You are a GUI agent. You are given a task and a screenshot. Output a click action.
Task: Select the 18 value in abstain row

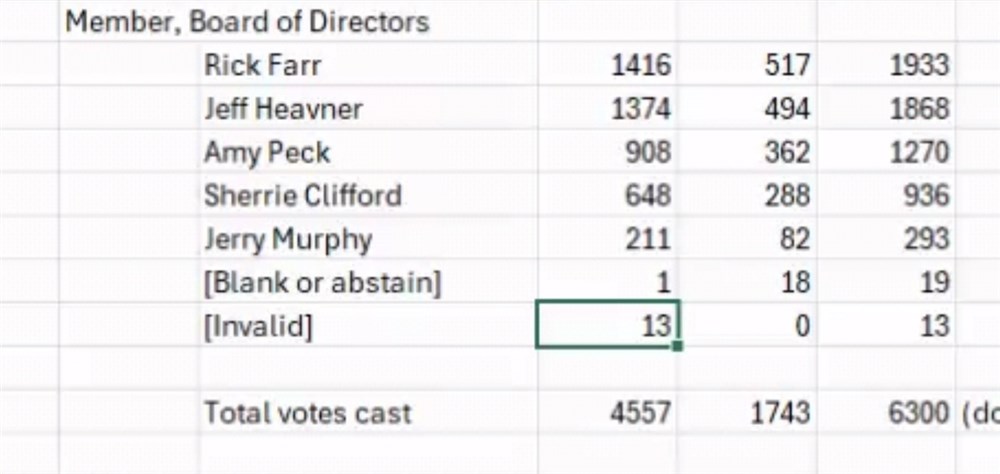pyautogui.click(x=746, y=282)
